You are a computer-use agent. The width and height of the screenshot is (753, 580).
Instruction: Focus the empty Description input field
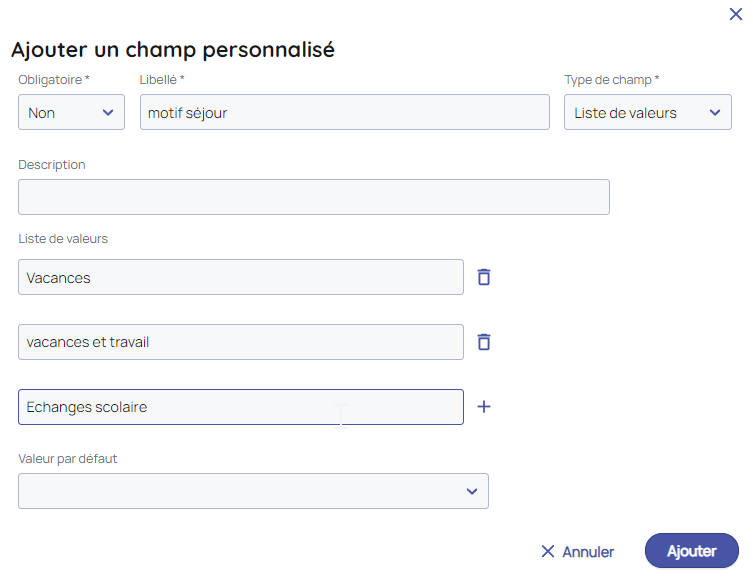coord(313,197)
